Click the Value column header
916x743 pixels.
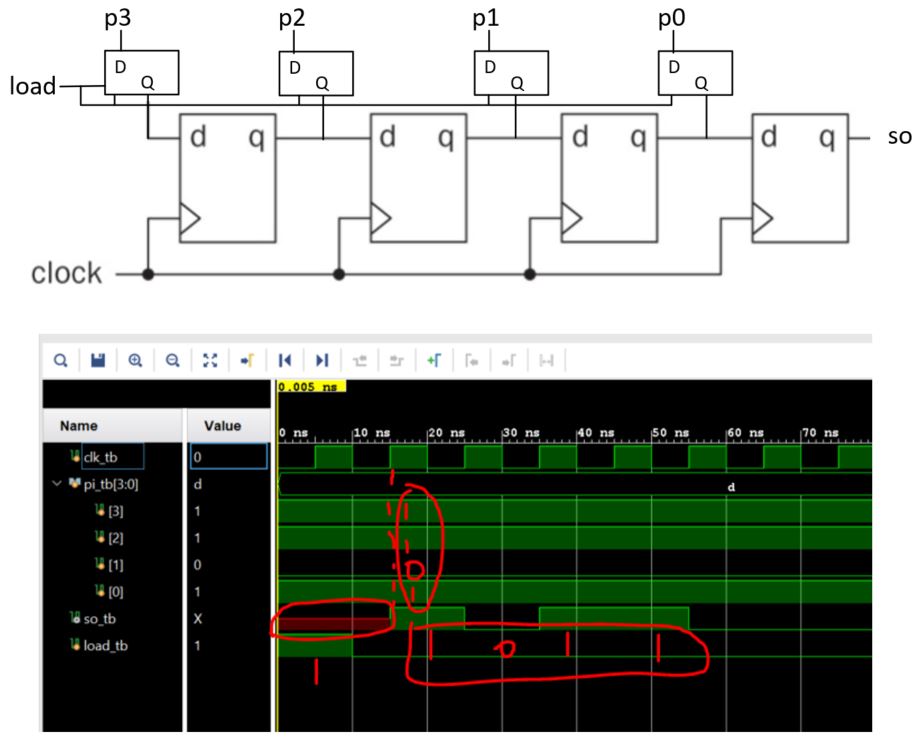(222, 425)
